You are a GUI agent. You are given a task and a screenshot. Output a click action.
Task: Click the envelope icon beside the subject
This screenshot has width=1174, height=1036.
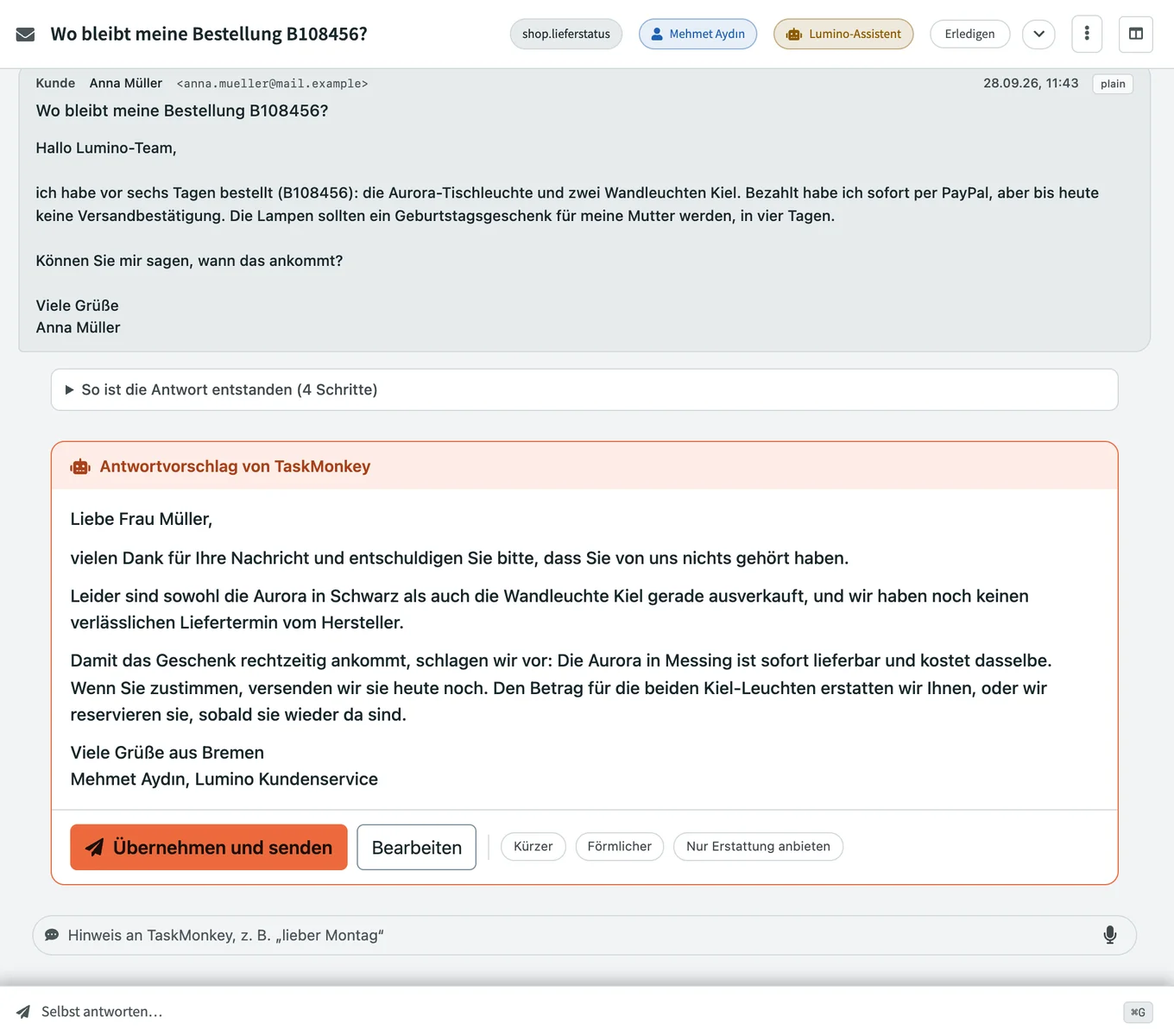pos(26,35)
